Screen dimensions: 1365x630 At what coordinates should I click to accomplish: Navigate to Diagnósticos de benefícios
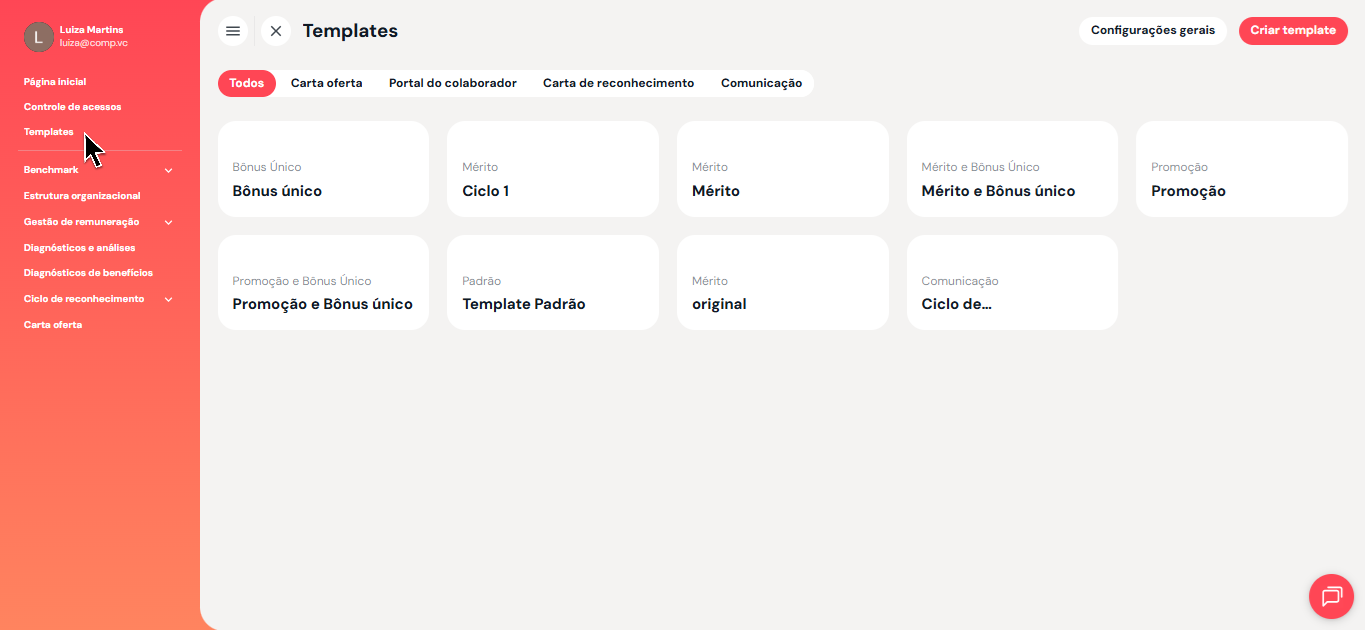point(88,273)
